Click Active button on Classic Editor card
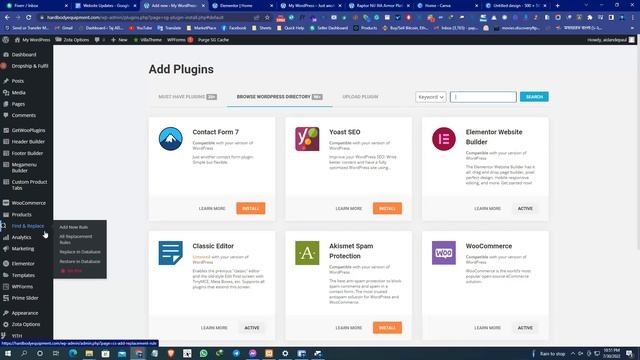The image size is (640, 360). 252,328
